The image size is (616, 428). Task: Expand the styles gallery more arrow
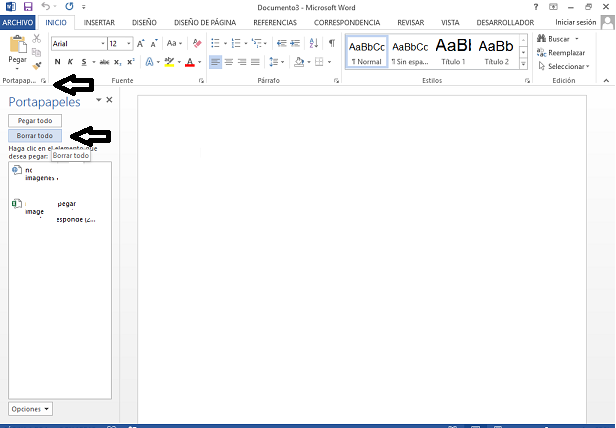(523, 64)
